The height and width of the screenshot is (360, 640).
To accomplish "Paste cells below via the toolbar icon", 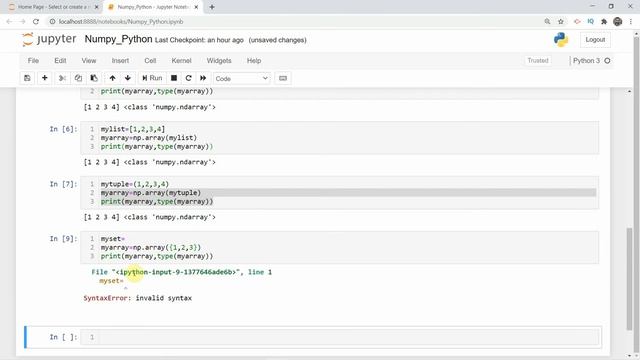I will click(x=94, y=78).
